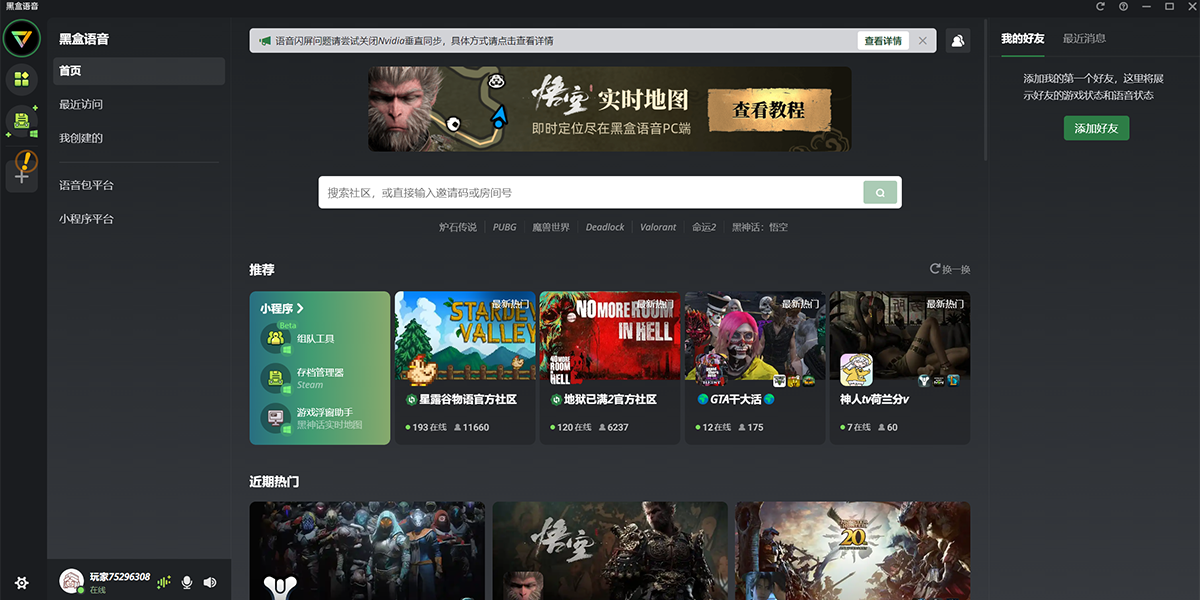Click the member count 6237
This screenshot has height=600, width=1200.
[613, 427]
